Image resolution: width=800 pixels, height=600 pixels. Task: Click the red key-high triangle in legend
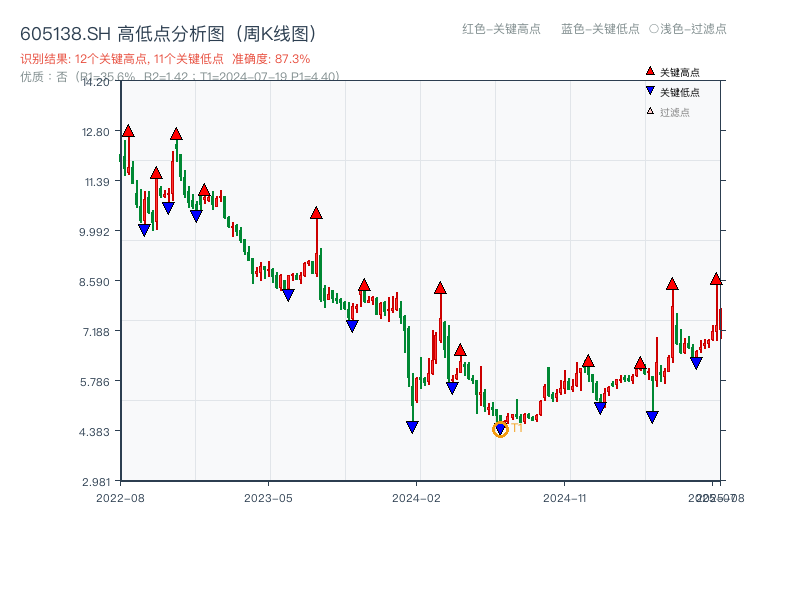coord(650,72)
